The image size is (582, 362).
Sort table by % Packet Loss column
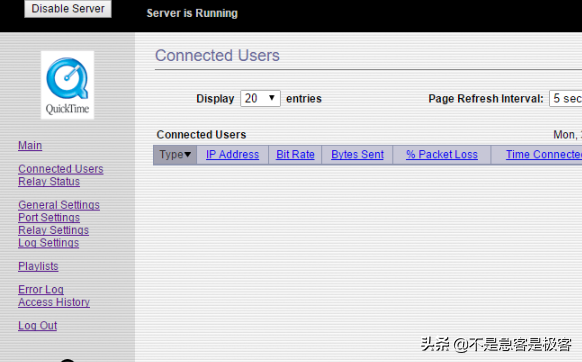pos(442,154)
